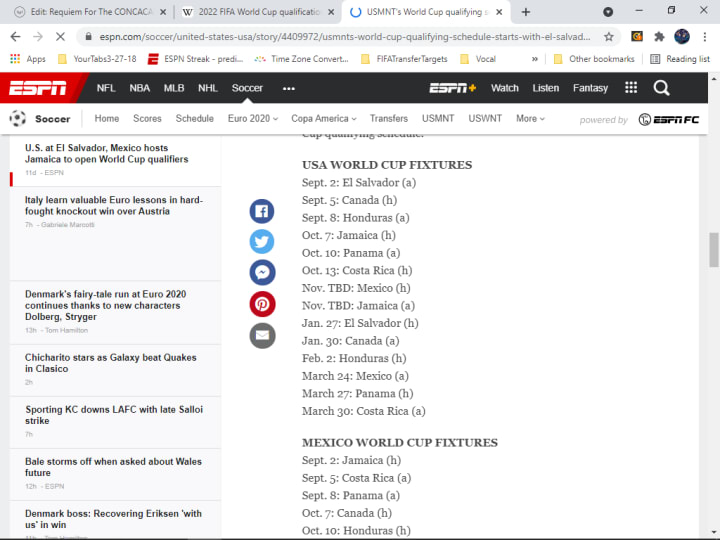Share the article by email icon
The width and height of the screenshot is (720, 540).
point(262,336)
